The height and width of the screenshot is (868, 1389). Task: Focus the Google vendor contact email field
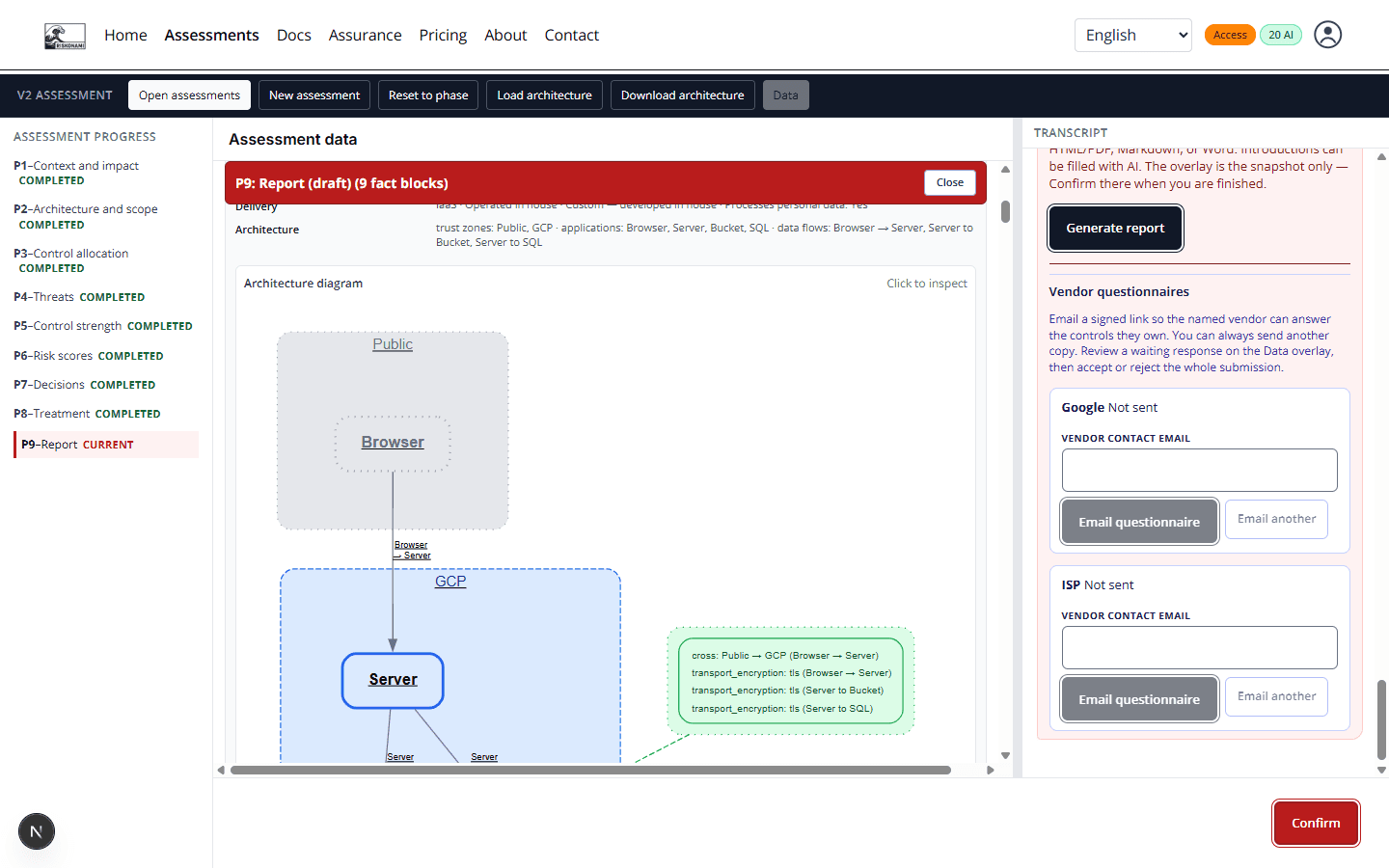pyautogui.click(x=1199, y=471)
